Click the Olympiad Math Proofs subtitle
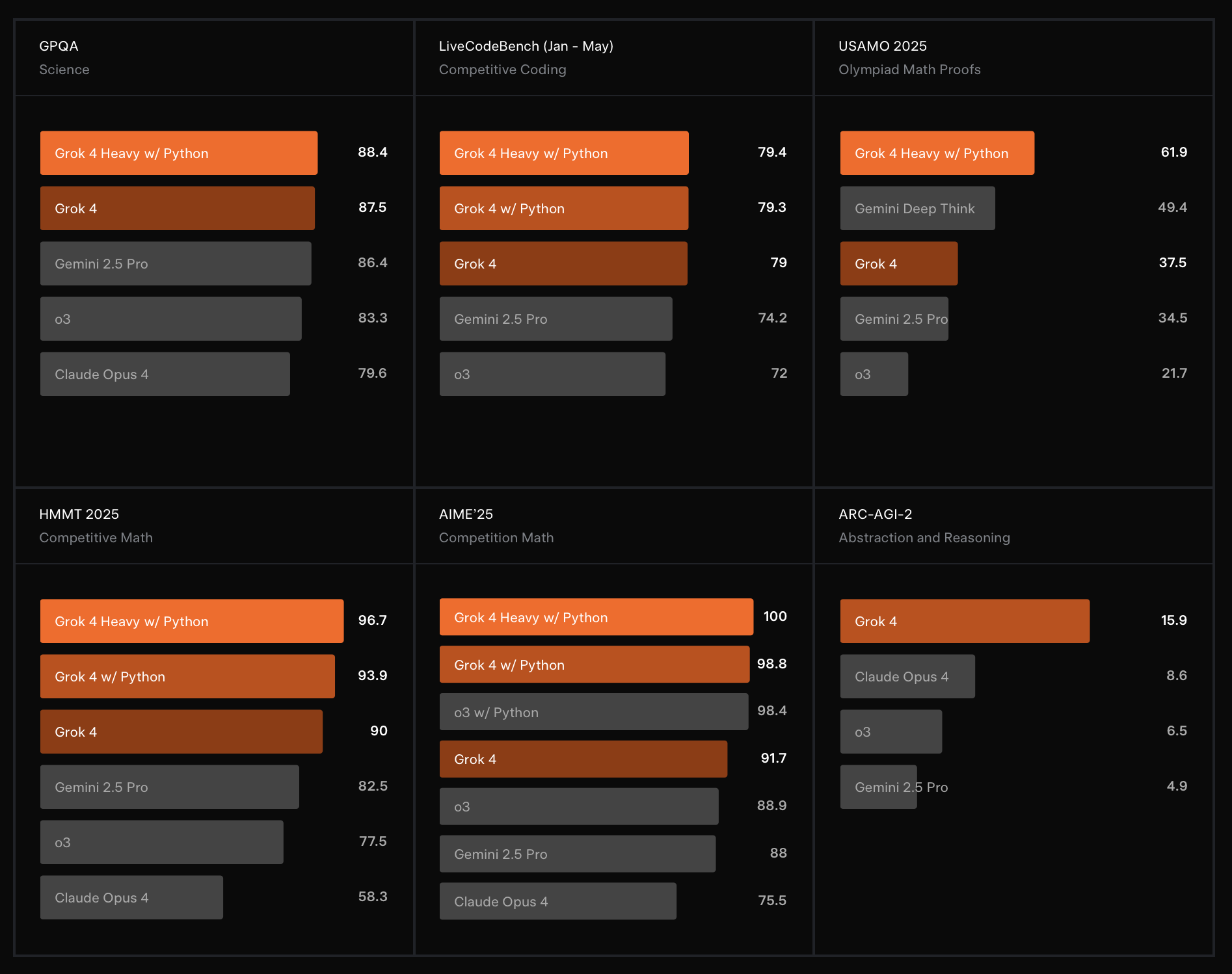1232x974 pixels. click(x=909, y=70)
